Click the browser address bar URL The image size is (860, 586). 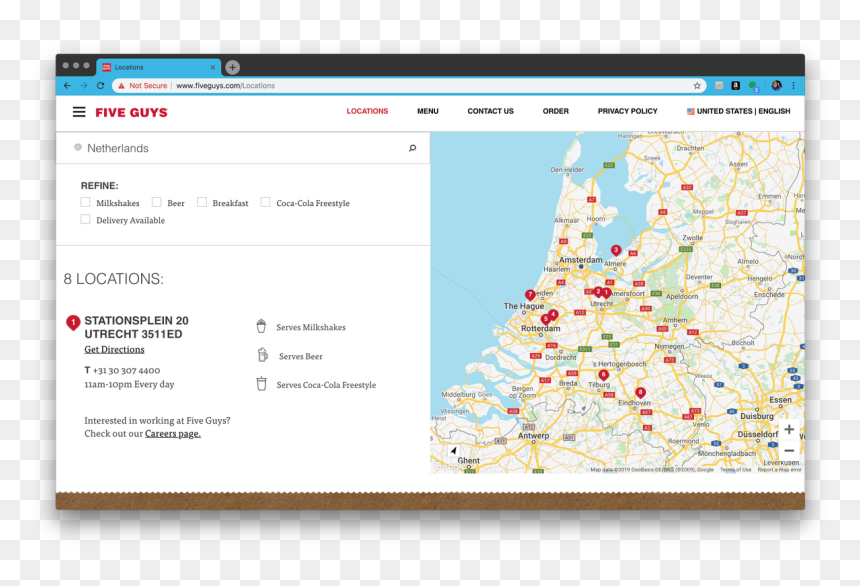point(225,86)
